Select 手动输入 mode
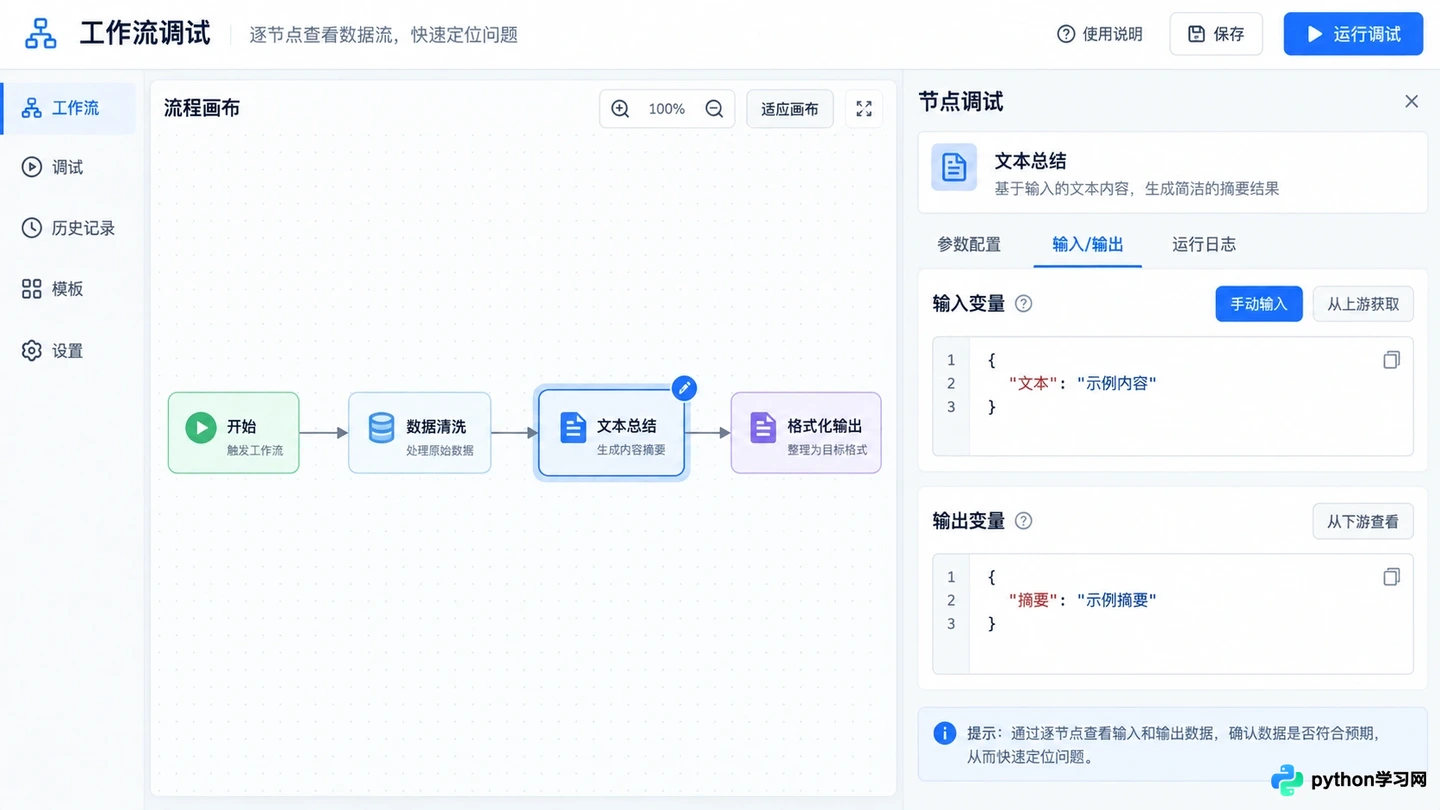Viewport: 1440px width, 810px height. coord(1259,304)
